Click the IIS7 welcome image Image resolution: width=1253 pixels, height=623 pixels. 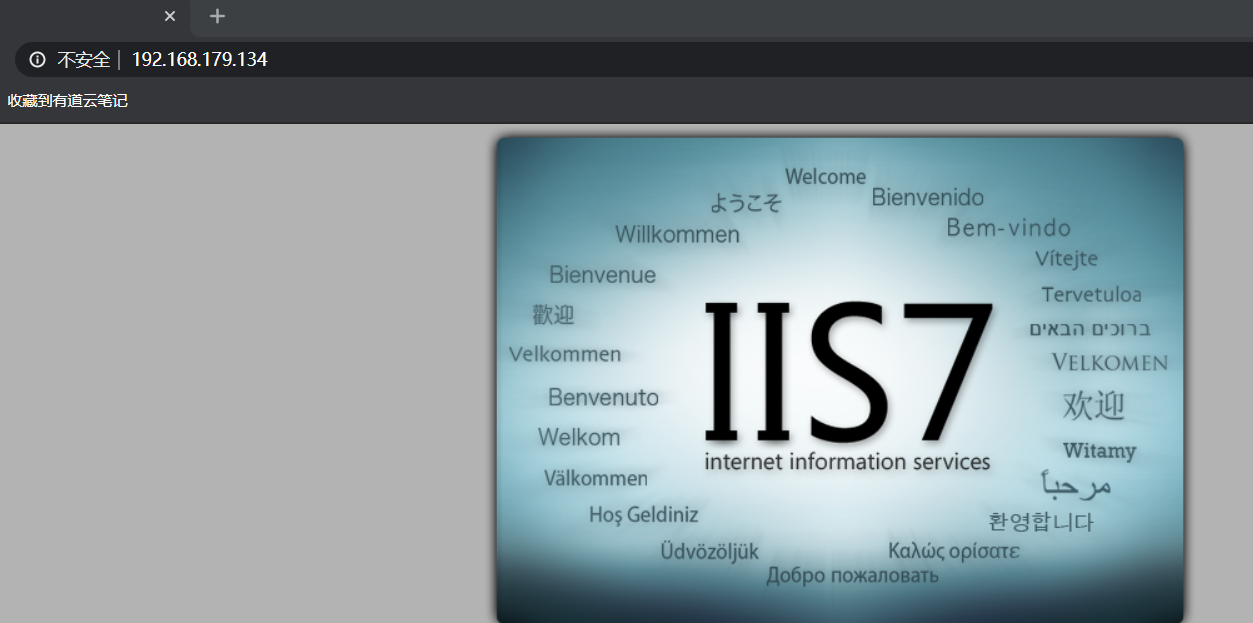[x=840, y=380]
